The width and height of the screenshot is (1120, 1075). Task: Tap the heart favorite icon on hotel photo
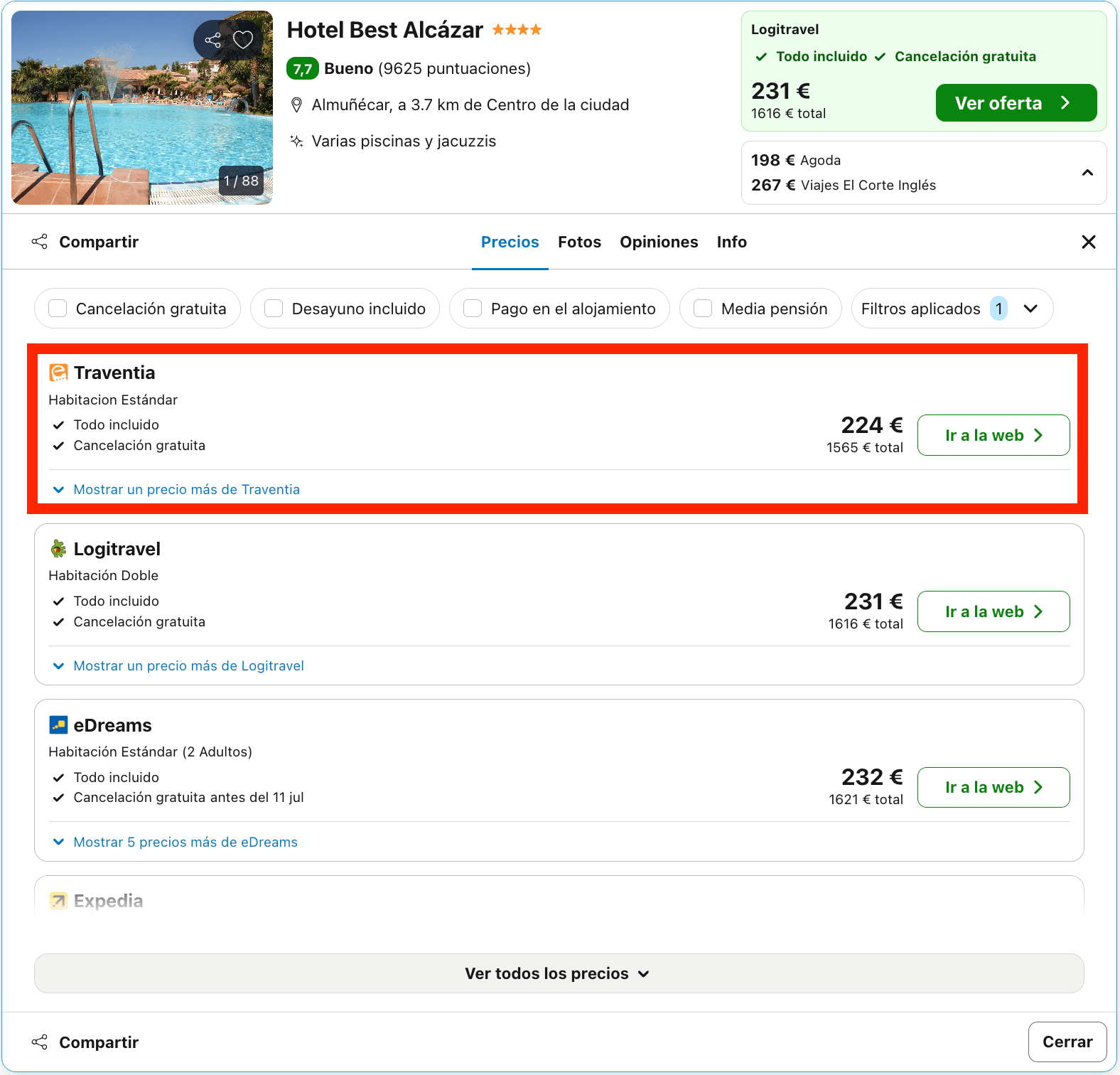[x=243, y=40]
